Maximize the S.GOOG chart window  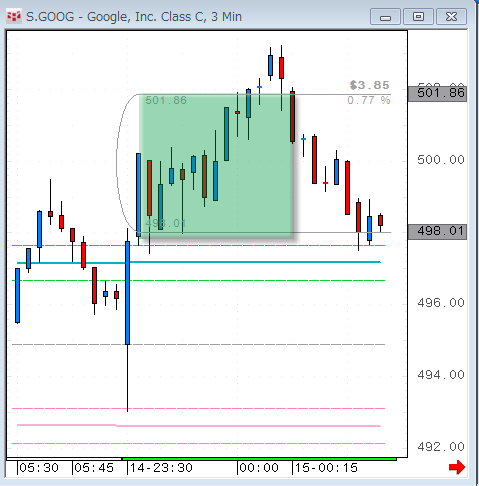pos(418,17)
